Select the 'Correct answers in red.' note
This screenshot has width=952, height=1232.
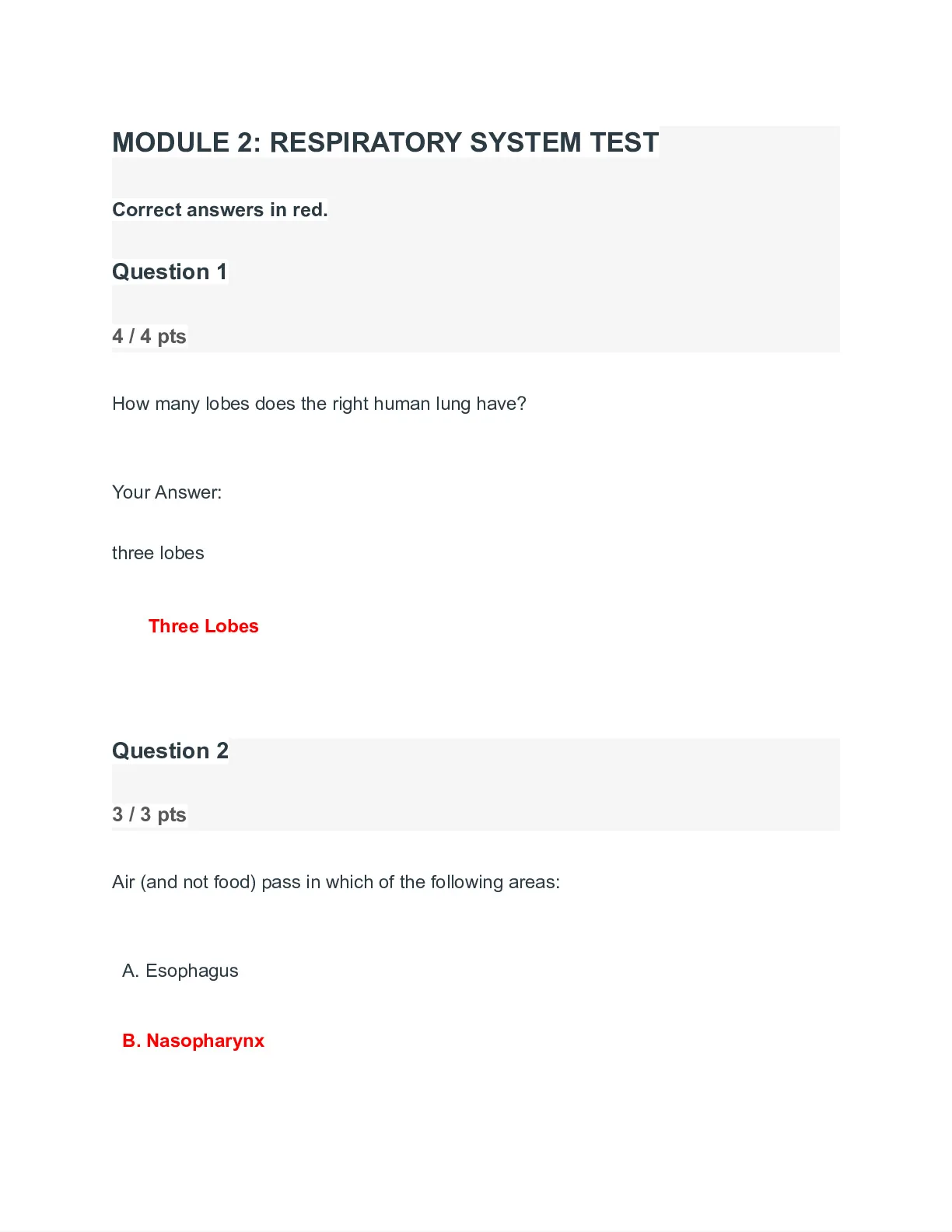tap(220, 210)
